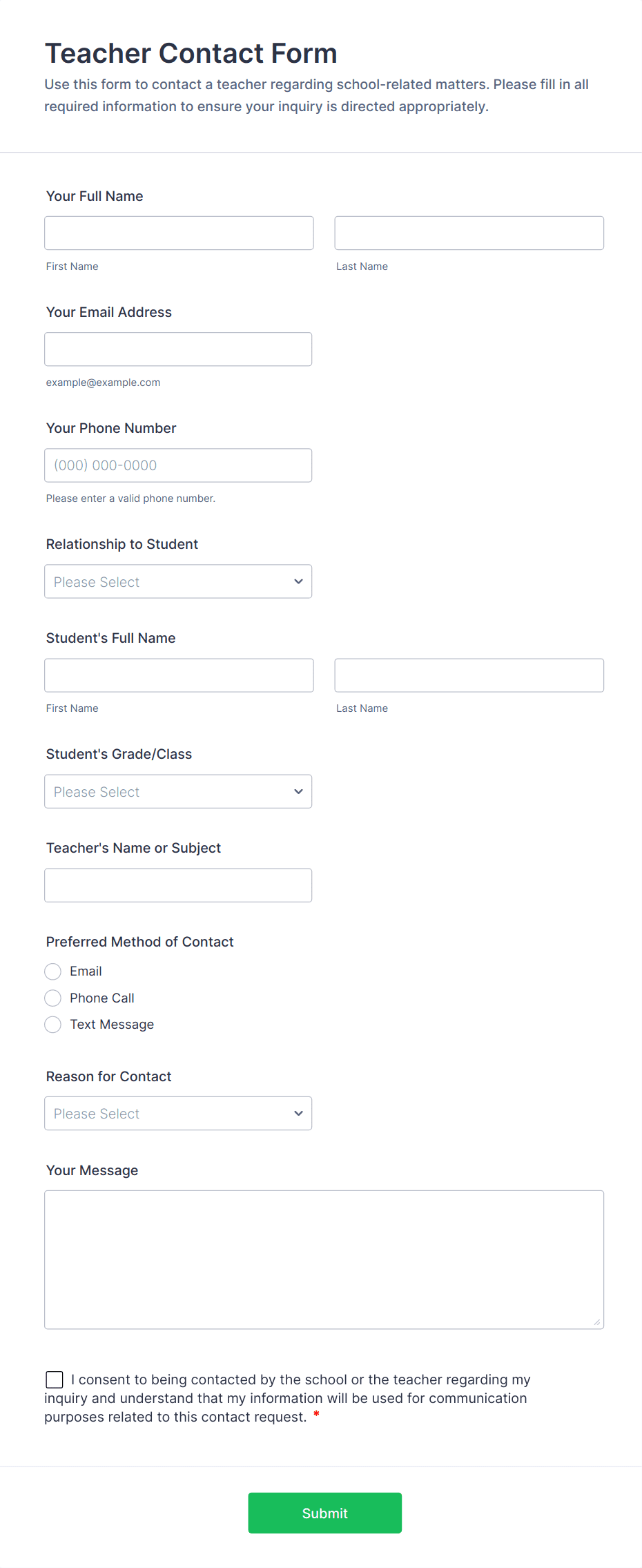
Task: Click the Your Full Name last name field
Action: [469, 233]
